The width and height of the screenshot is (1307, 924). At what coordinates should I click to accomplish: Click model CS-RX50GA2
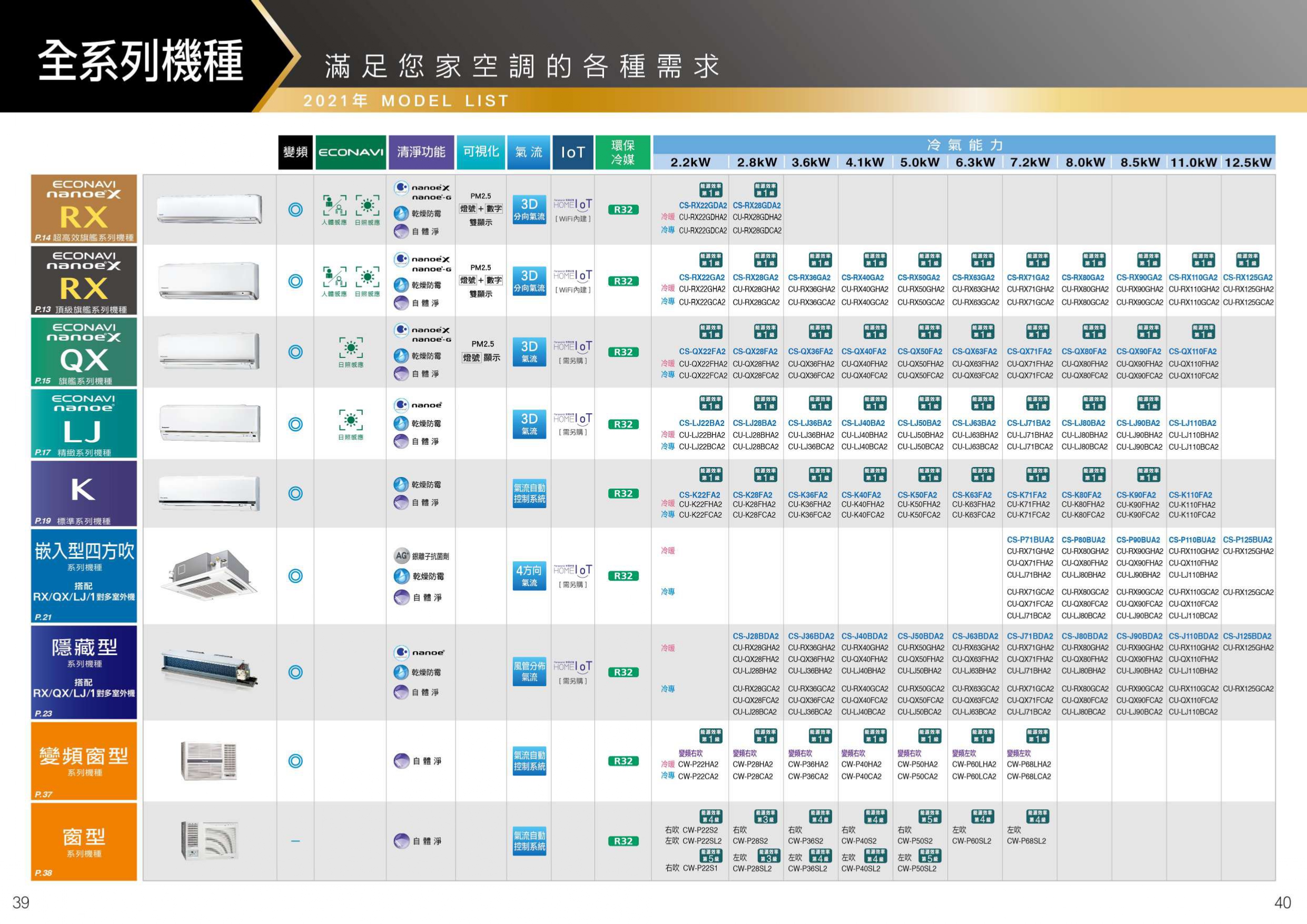pos(918,278)
